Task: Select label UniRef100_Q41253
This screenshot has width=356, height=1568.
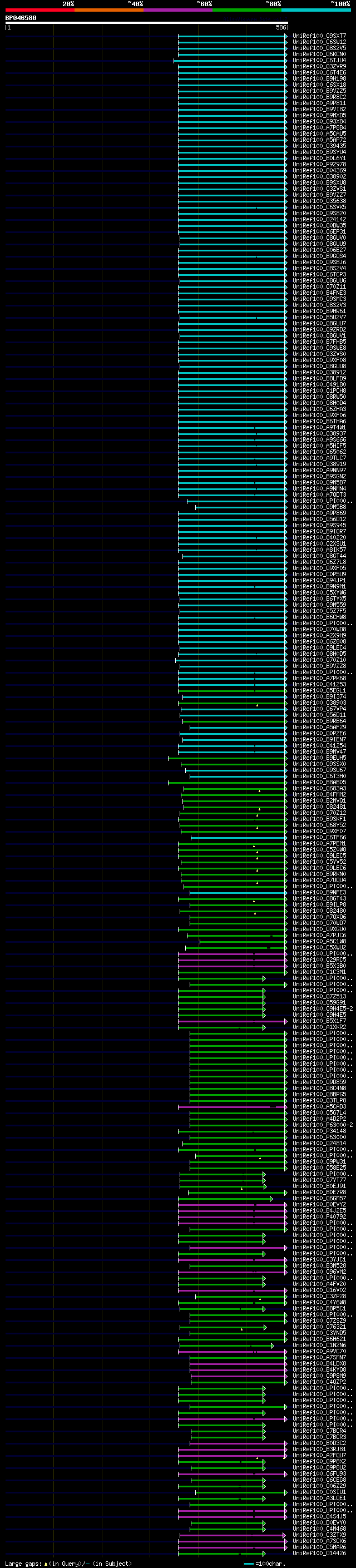Action: [x=319, y=684]
